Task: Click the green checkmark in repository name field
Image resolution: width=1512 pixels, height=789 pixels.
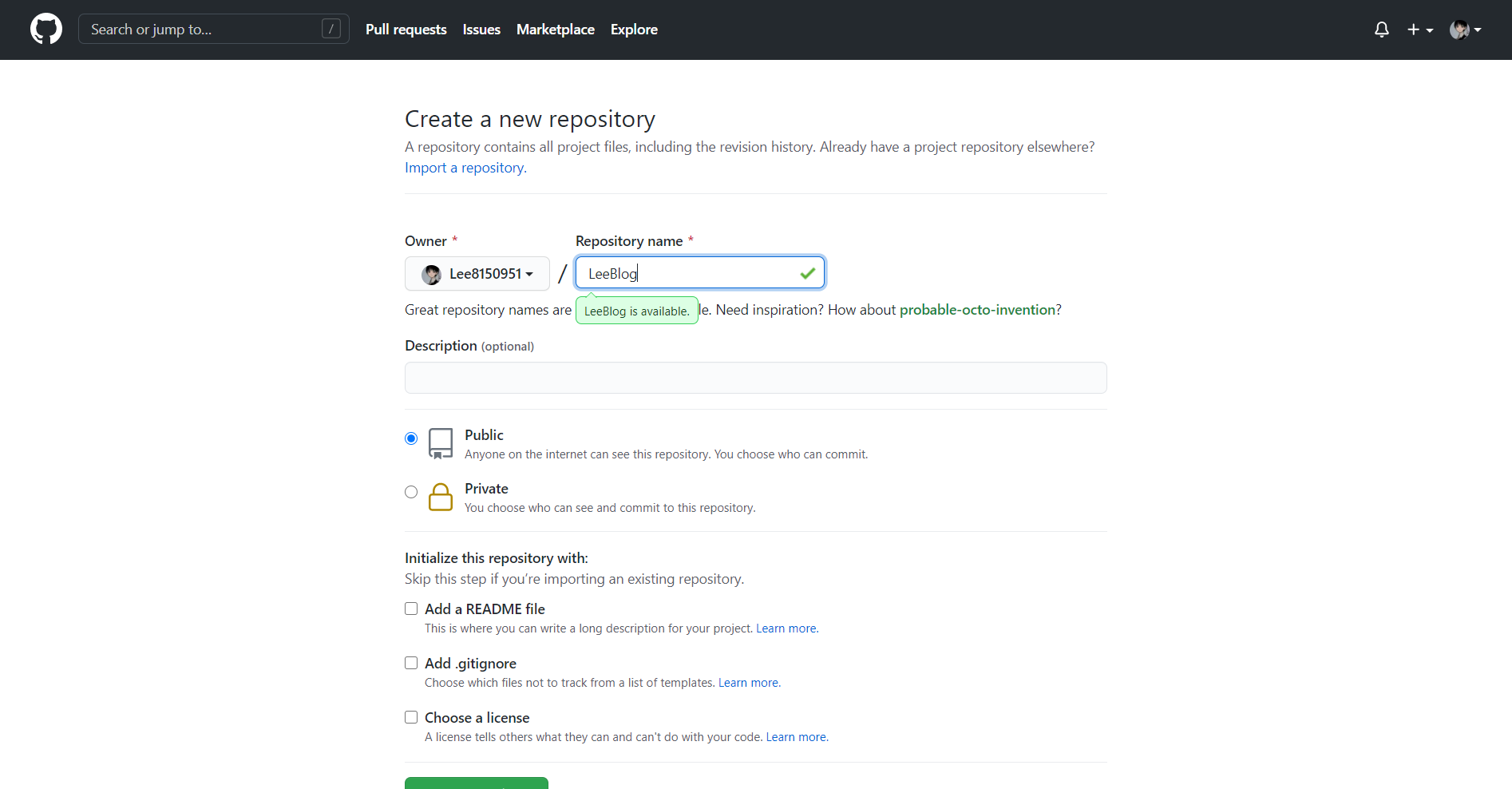Action: click(807, 273)
